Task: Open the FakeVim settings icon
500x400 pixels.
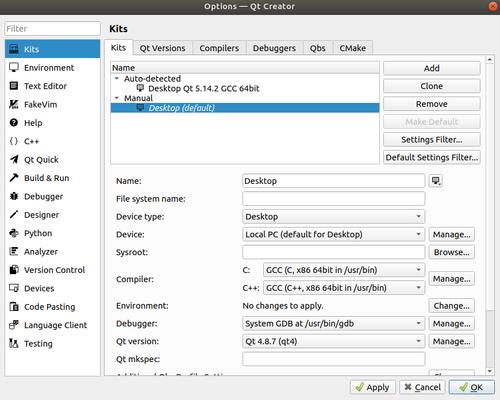Action: tap(14, 104)
